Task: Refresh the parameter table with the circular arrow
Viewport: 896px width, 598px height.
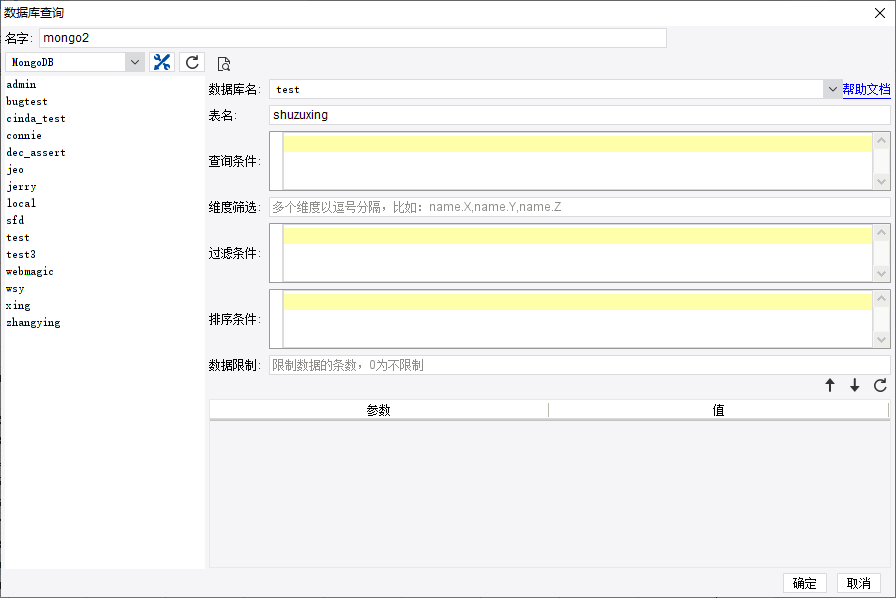Action: point(880,386)
